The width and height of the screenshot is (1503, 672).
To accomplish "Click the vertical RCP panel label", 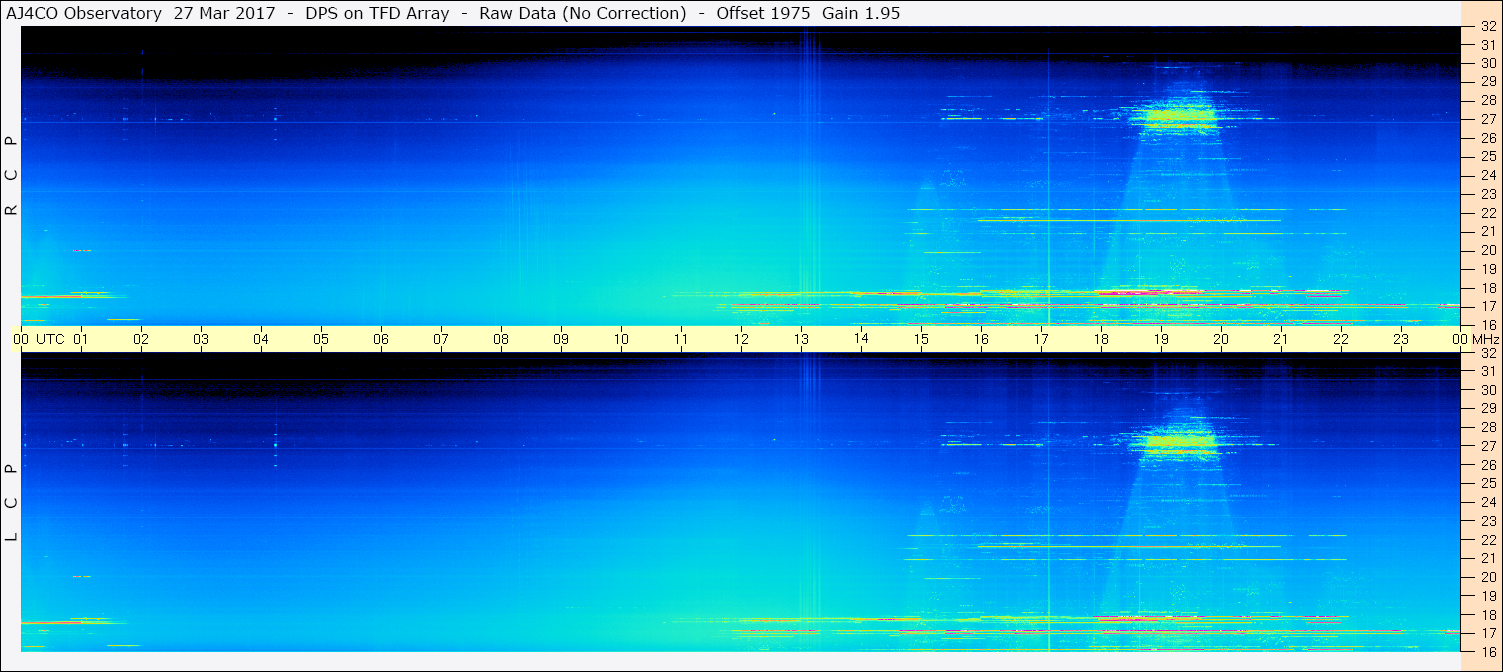I will pos(11,175).
